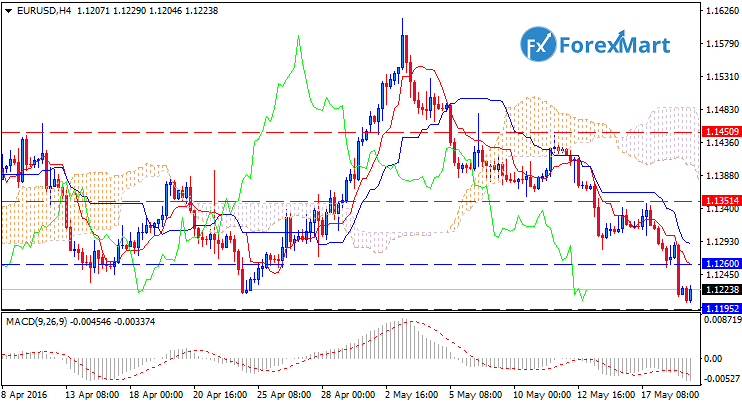Click the 0.008719 value on MACD scale
Viewport: 742px width, 406px height.
(x=720, y=320)
